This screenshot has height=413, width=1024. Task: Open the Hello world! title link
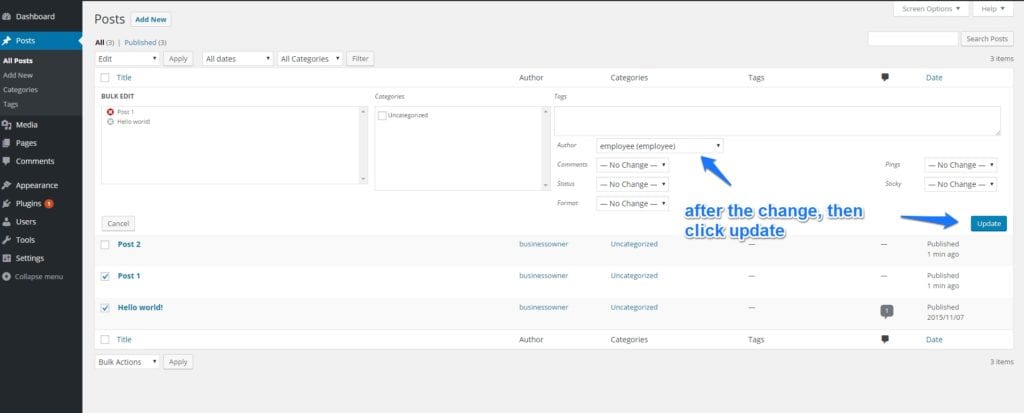tap(140, 307)
